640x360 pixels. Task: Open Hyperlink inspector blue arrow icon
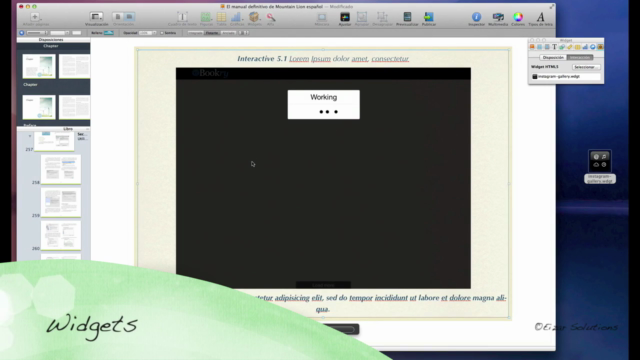593,47
